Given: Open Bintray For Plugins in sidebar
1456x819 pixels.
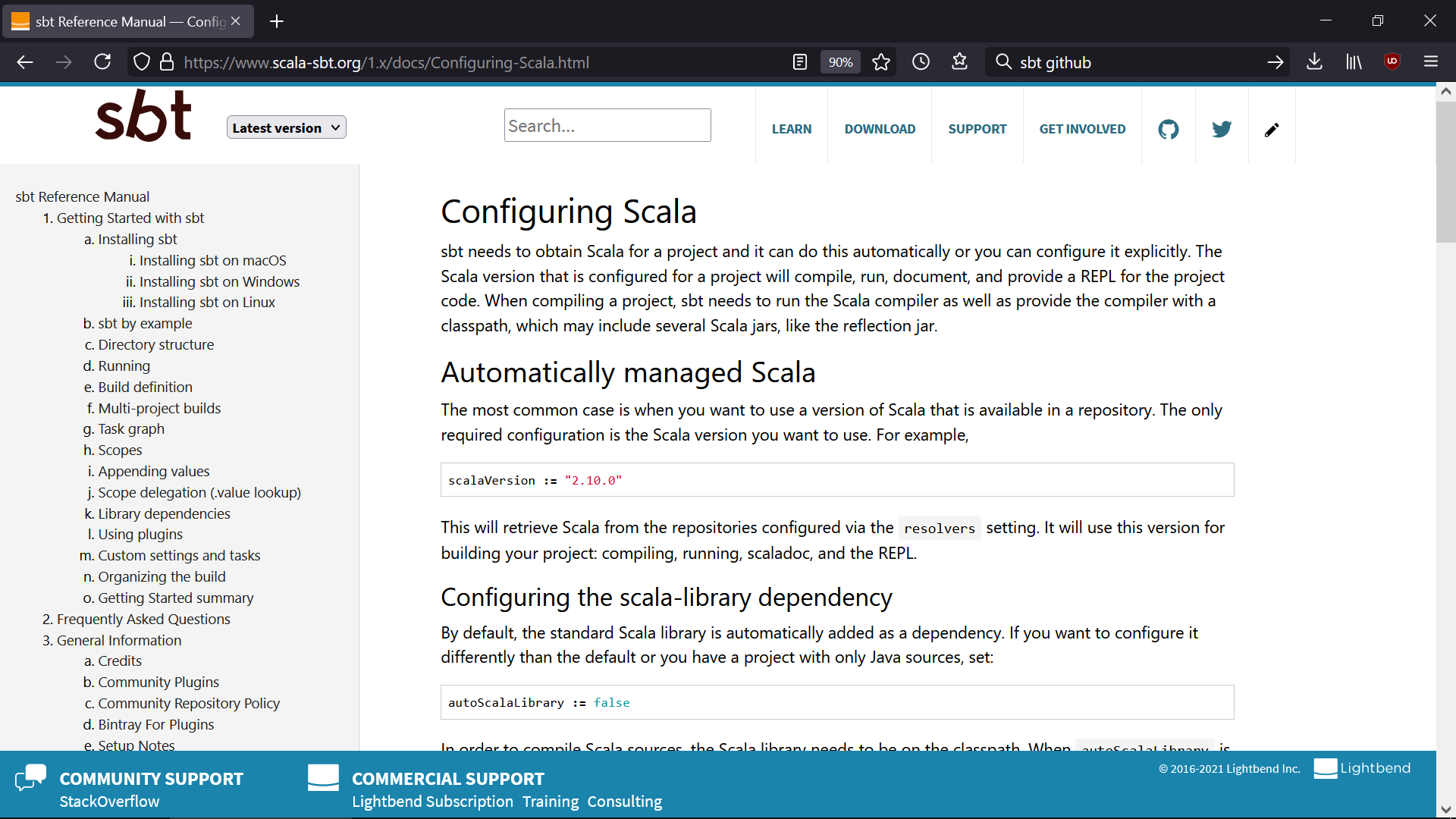Looking at the screenshot, I should pos(156,724).
